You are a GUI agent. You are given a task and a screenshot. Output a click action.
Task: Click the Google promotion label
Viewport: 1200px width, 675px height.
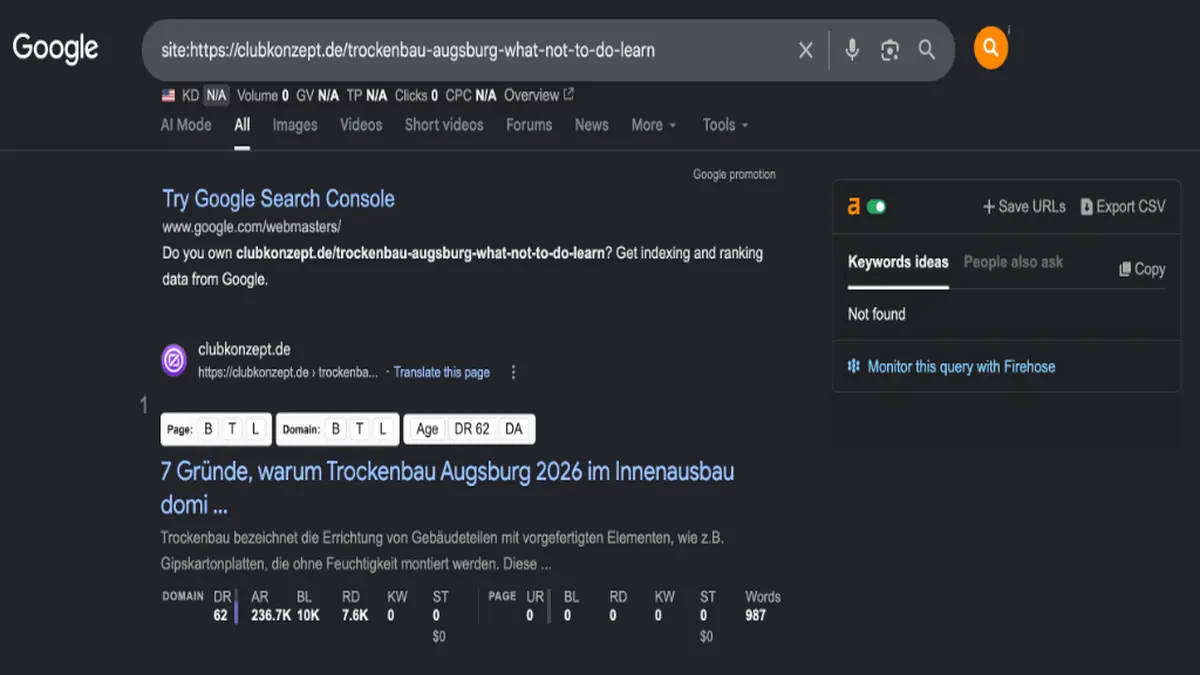tap(734, 174)
